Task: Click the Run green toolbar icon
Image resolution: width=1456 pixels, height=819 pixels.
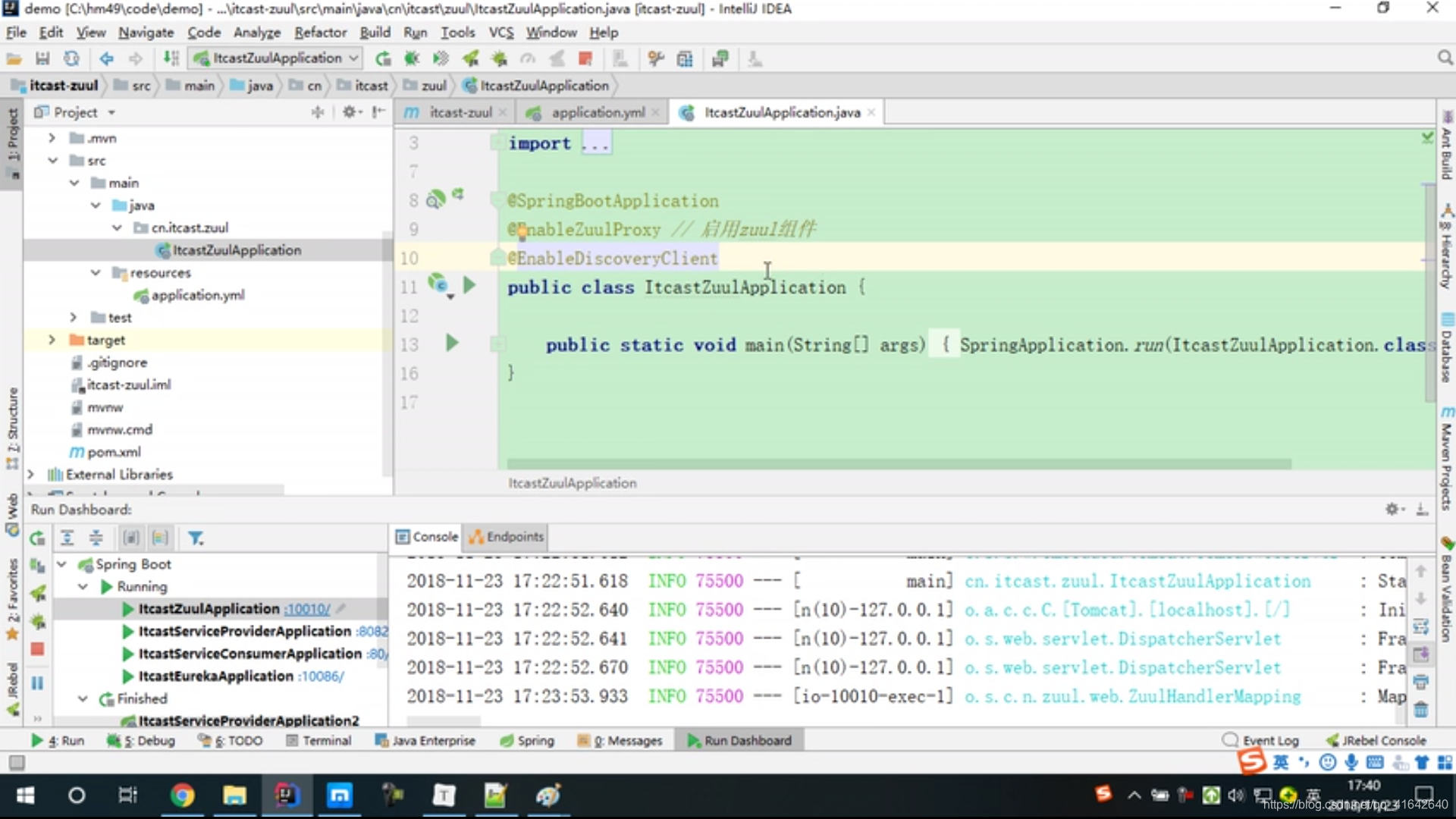Action: point(384,58)
